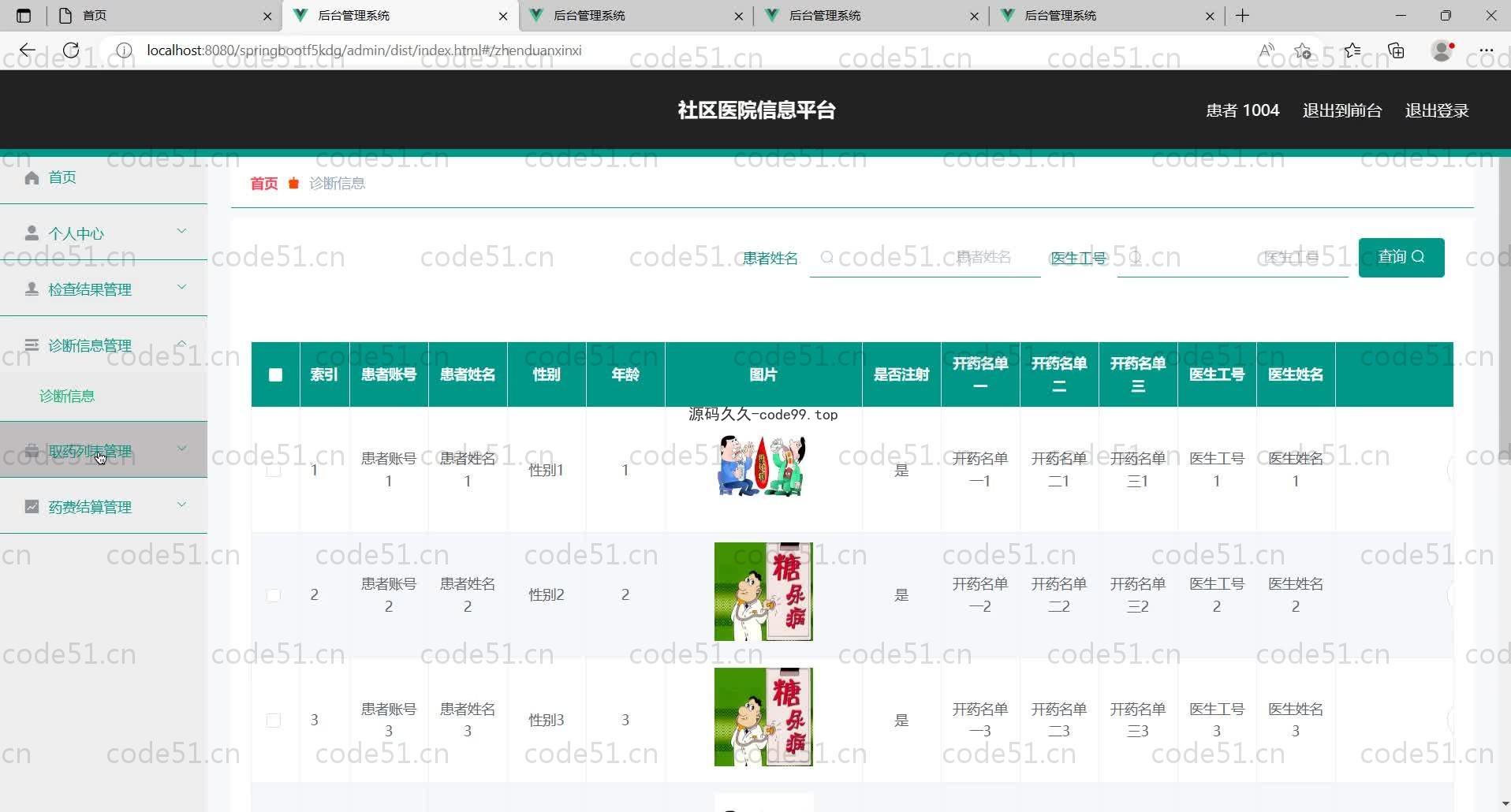
Task: Open the 个人中心 sidebar menu
Action: click(x=103, y=233)
